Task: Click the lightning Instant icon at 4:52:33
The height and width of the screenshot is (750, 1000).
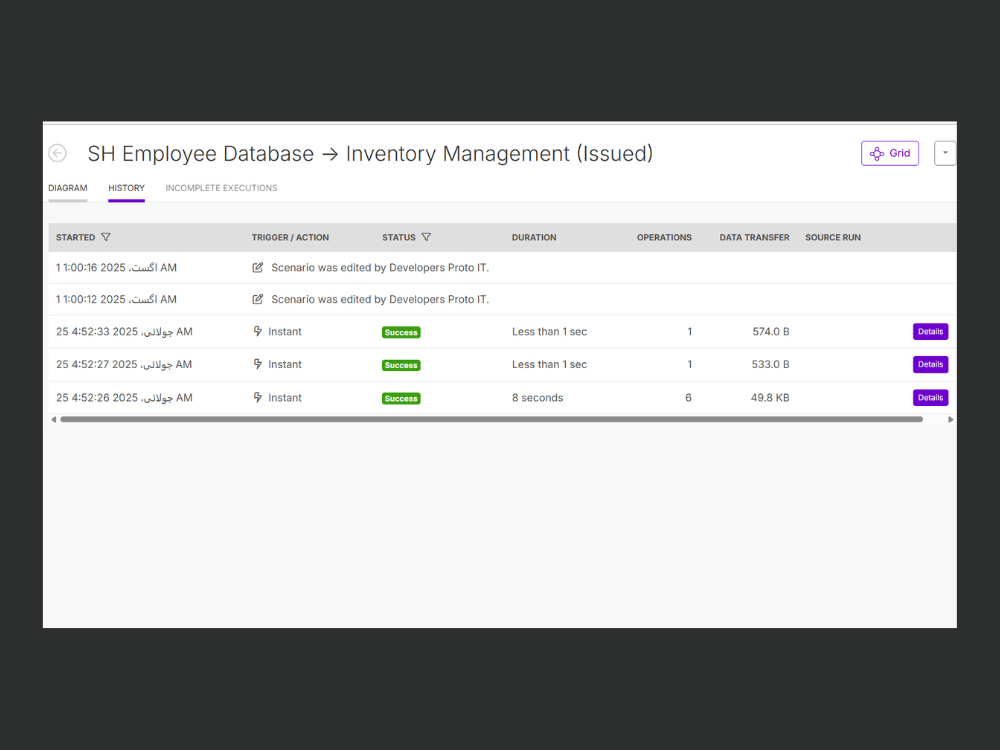Action: click(x=258, y=331)
